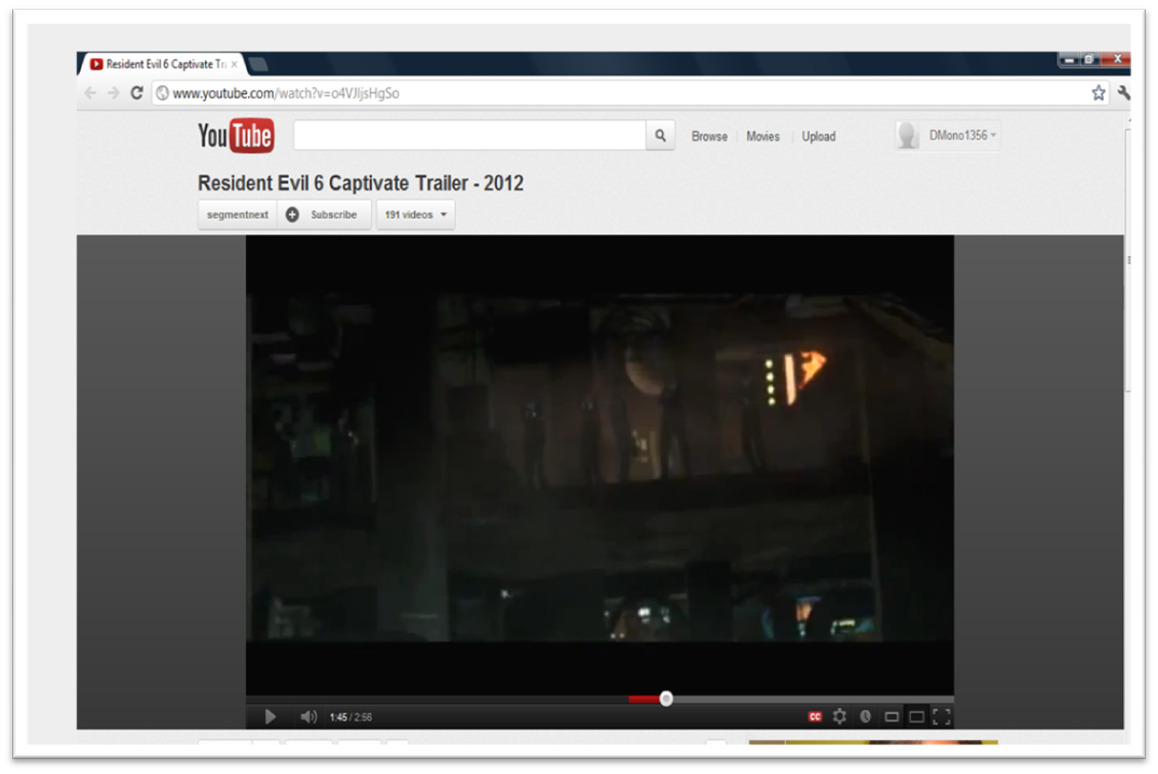Open the Browse menu item

pos(709,137)
